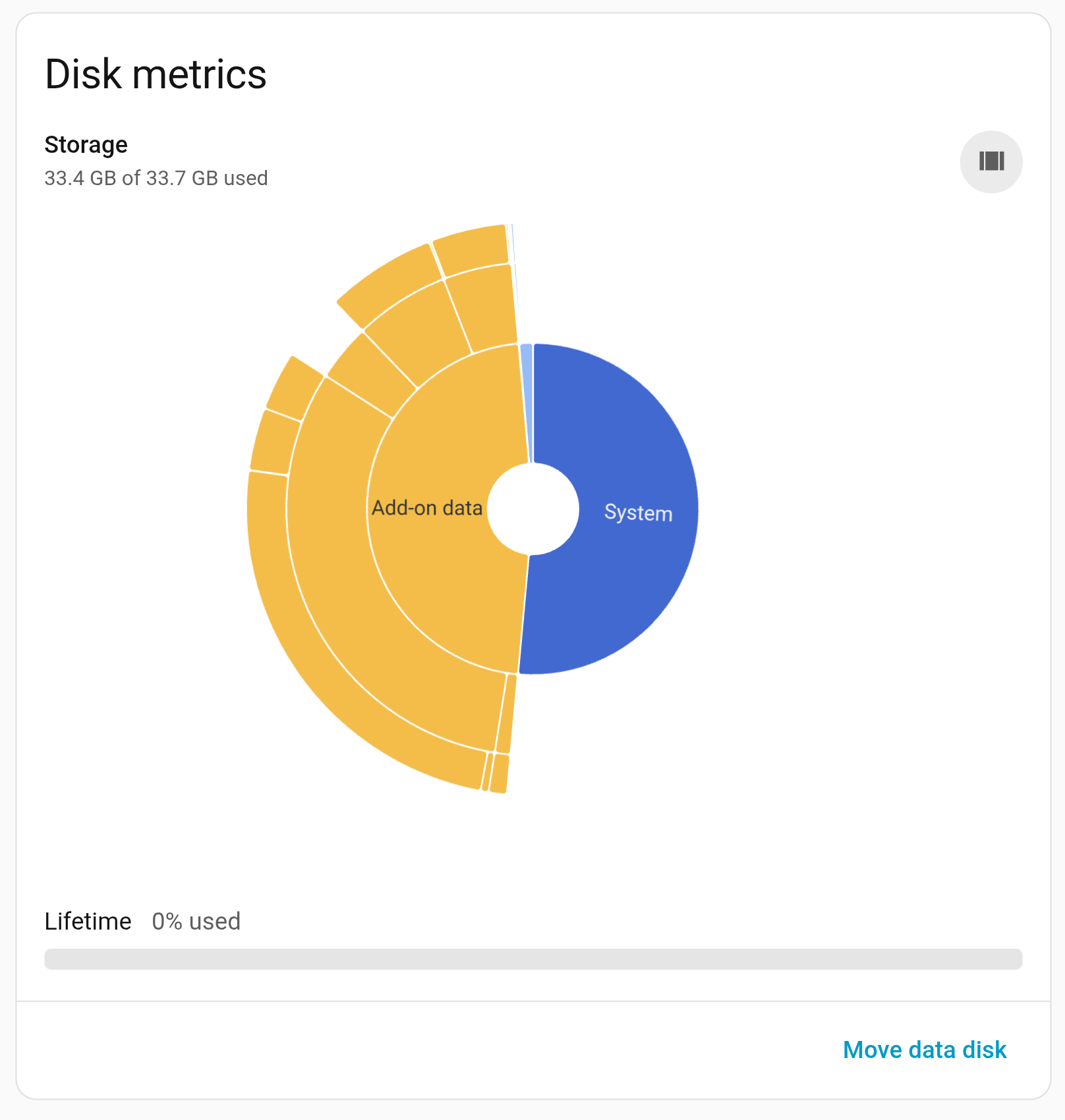Screen dimensions: 1065x1120
Task: Click the 33.4 GB of 33.7 GB used text
Action: (x=156, y=179)
